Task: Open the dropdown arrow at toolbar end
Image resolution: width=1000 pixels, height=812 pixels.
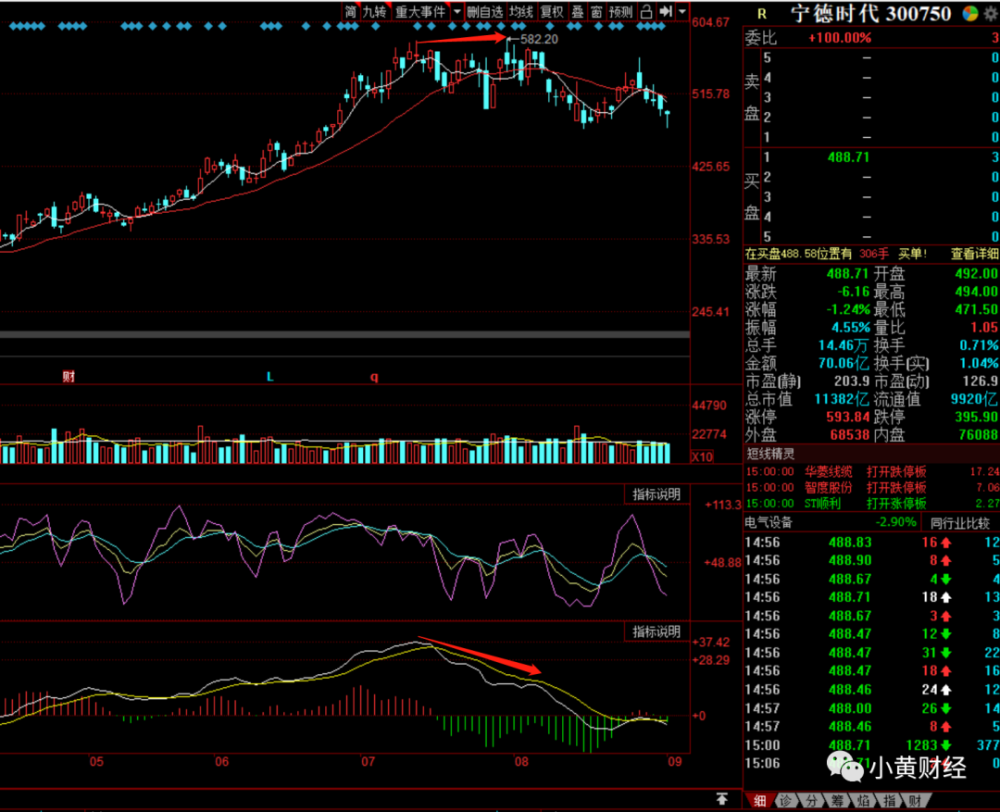Action: pos(682,11)
